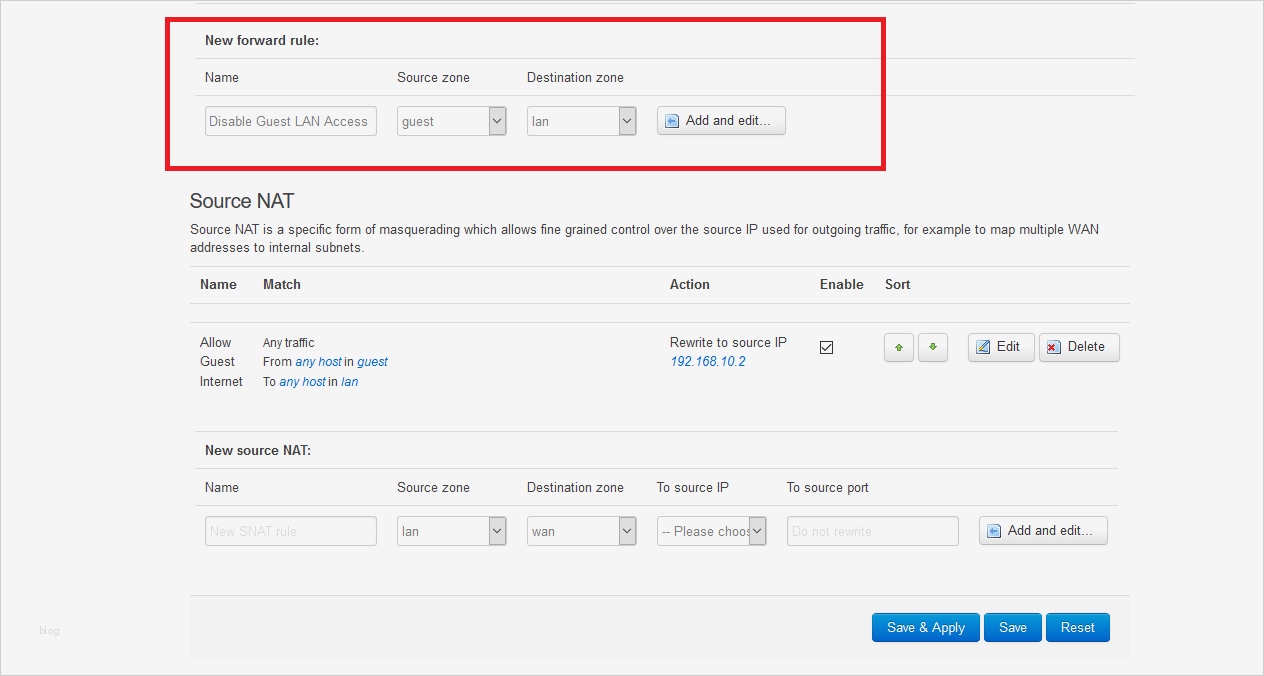Open the guest zone link in Match
Viewport: 1264px width, 676px height.
pos(372,362)
